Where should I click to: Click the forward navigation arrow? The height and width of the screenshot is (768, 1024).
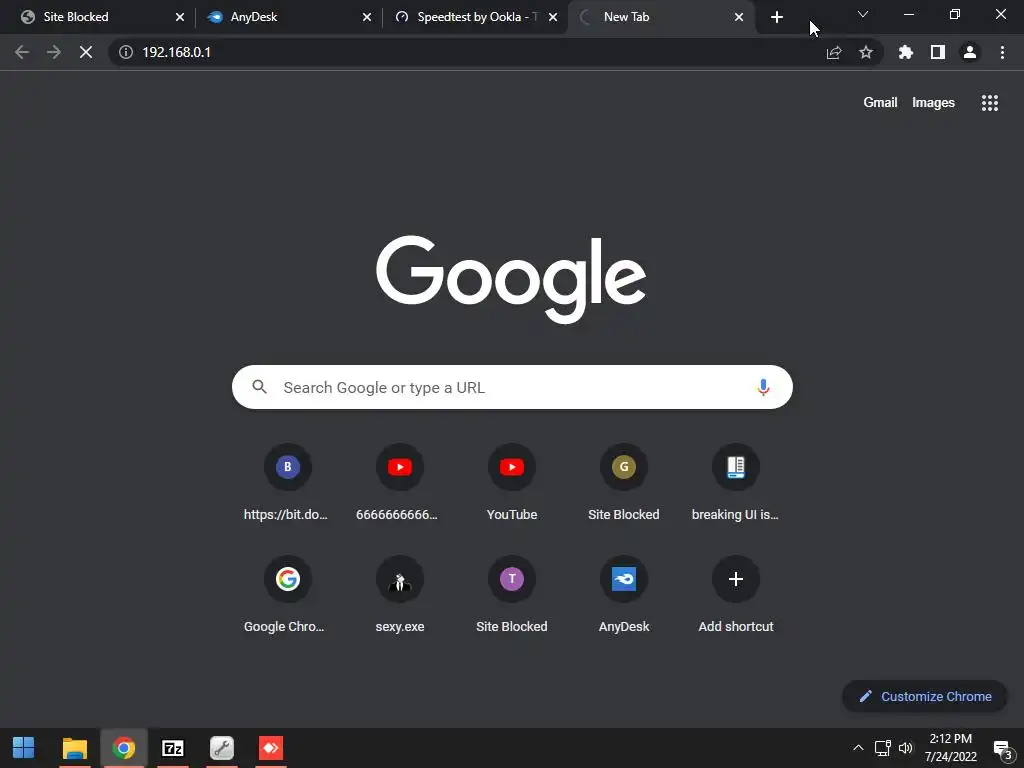pyautogui.click(x=54, y=52)
